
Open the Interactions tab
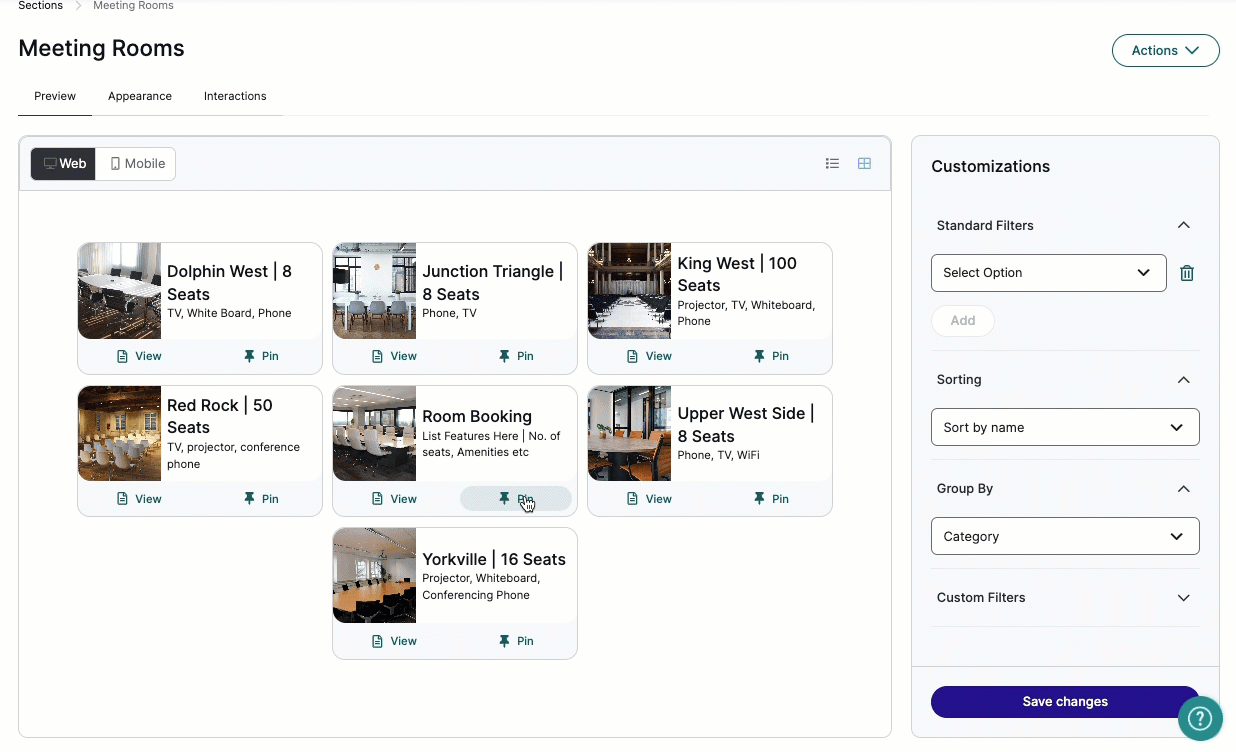tap(235, 96)
